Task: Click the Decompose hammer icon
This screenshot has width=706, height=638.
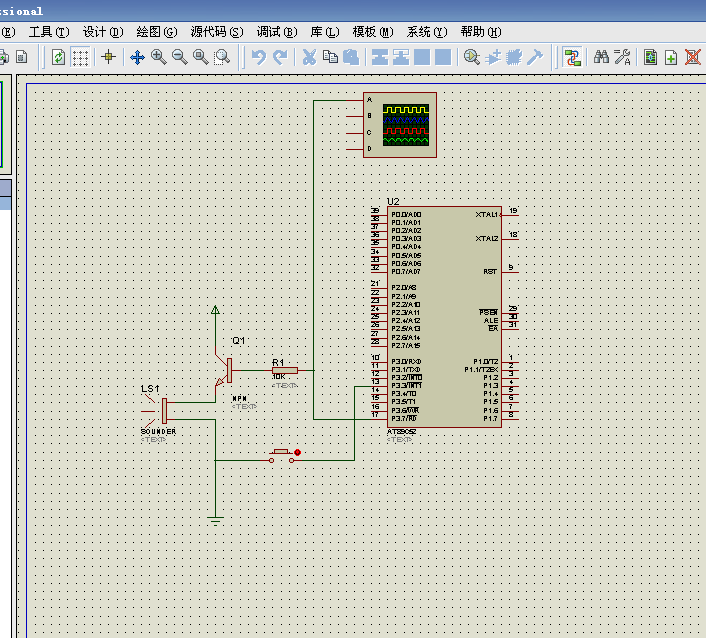Action: pyautogui.click(x=535, y=57)
